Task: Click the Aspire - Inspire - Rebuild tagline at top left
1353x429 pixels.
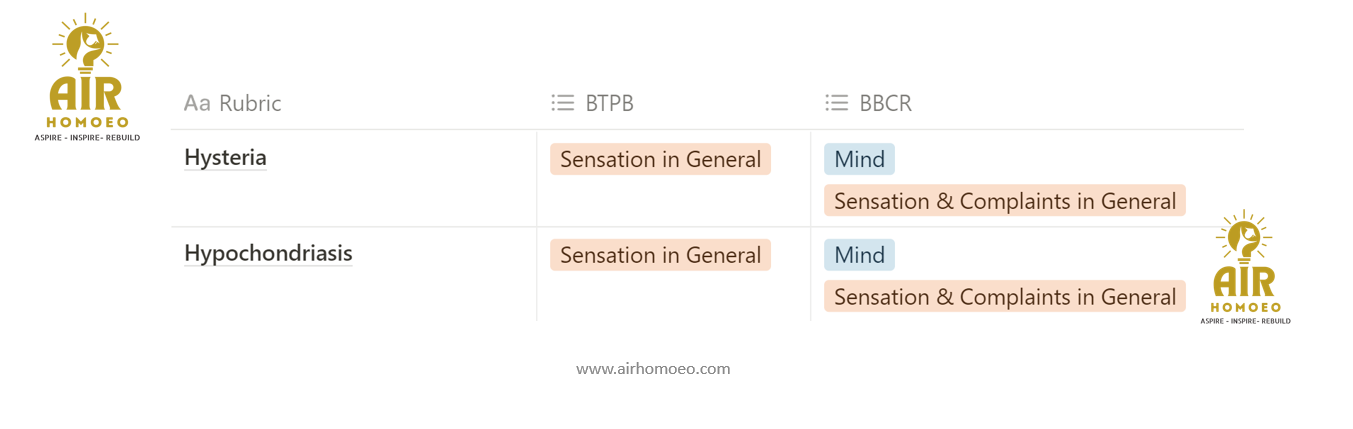Action: (x=87, y=137)
